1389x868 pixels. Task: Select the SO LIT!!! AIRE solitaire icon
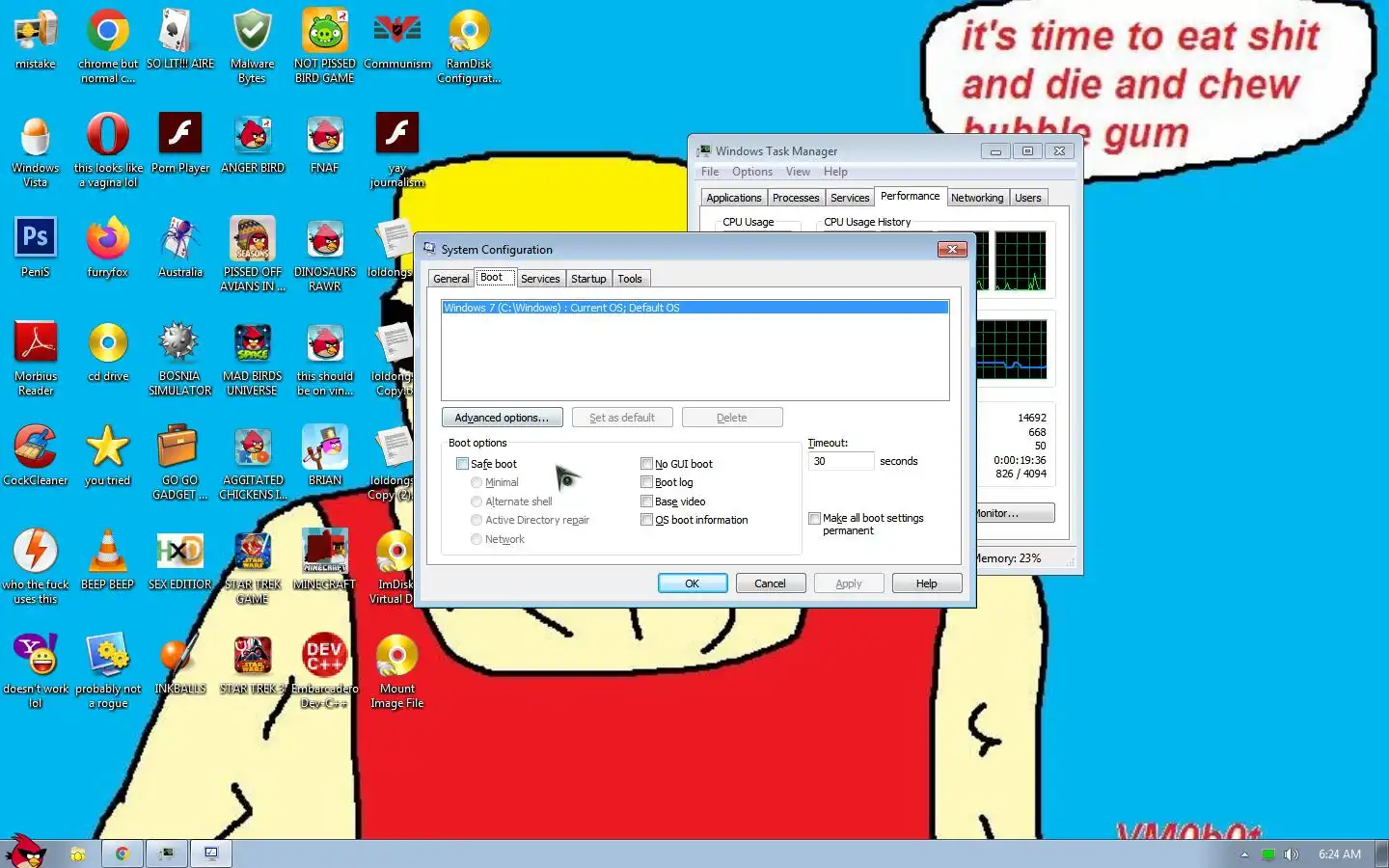180,41
